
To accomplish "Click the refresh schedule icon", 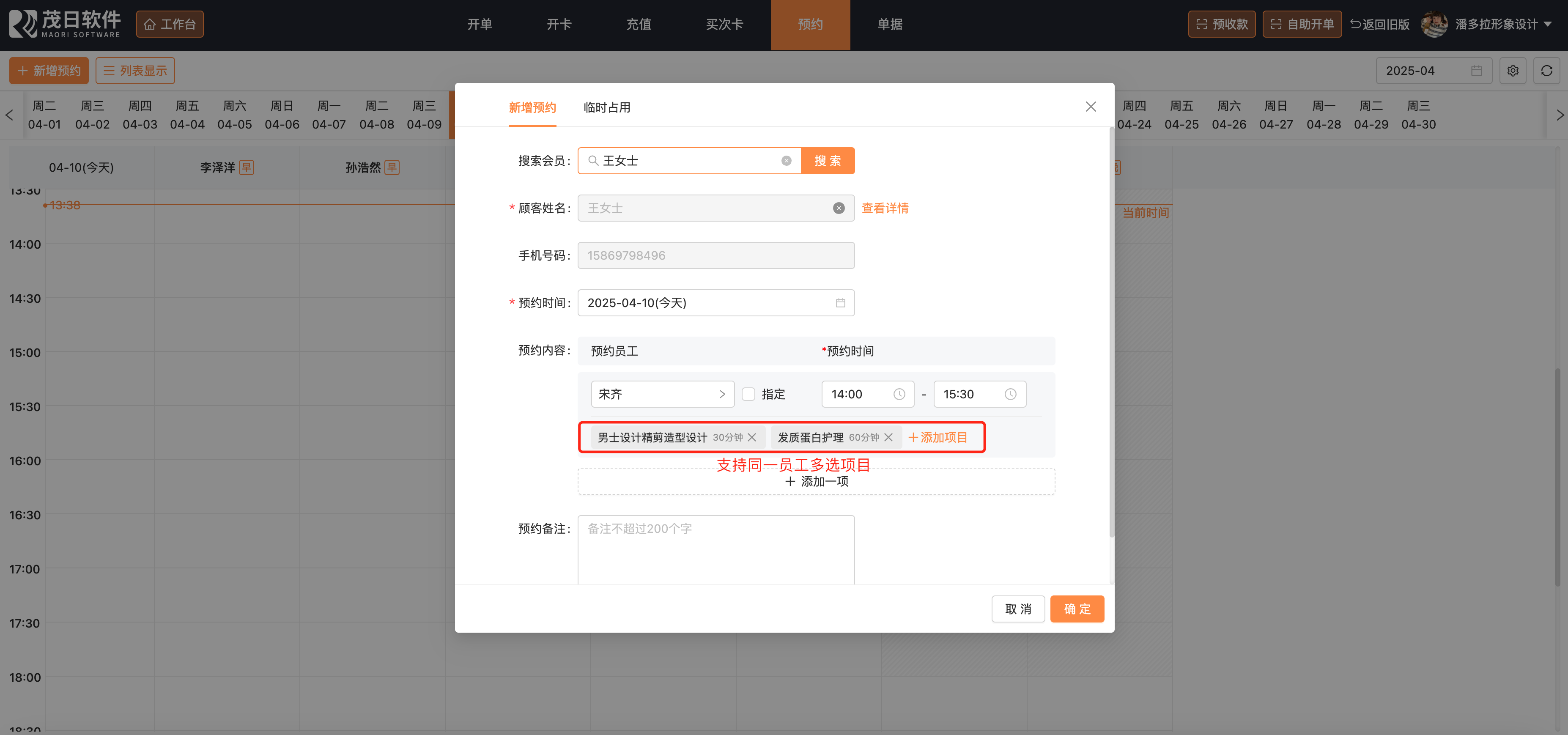I will pos(1546,71).
